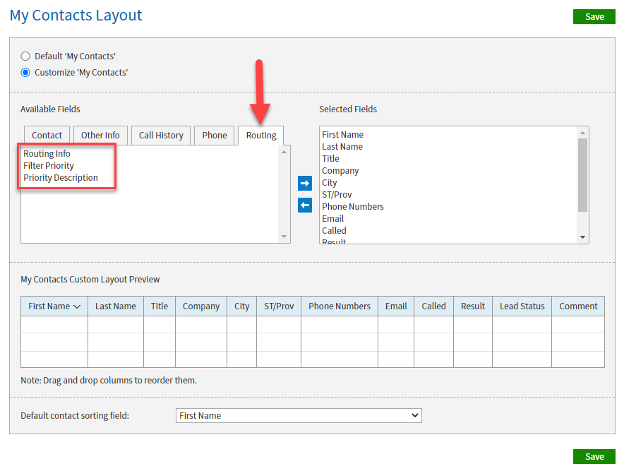Select Priority Description in Available Fields

60,177
